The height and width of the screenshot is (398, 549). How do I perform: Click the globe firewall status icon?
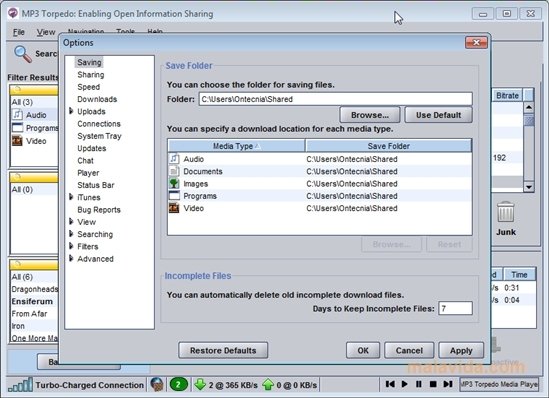pyautogui.click(x=157, y=384)
